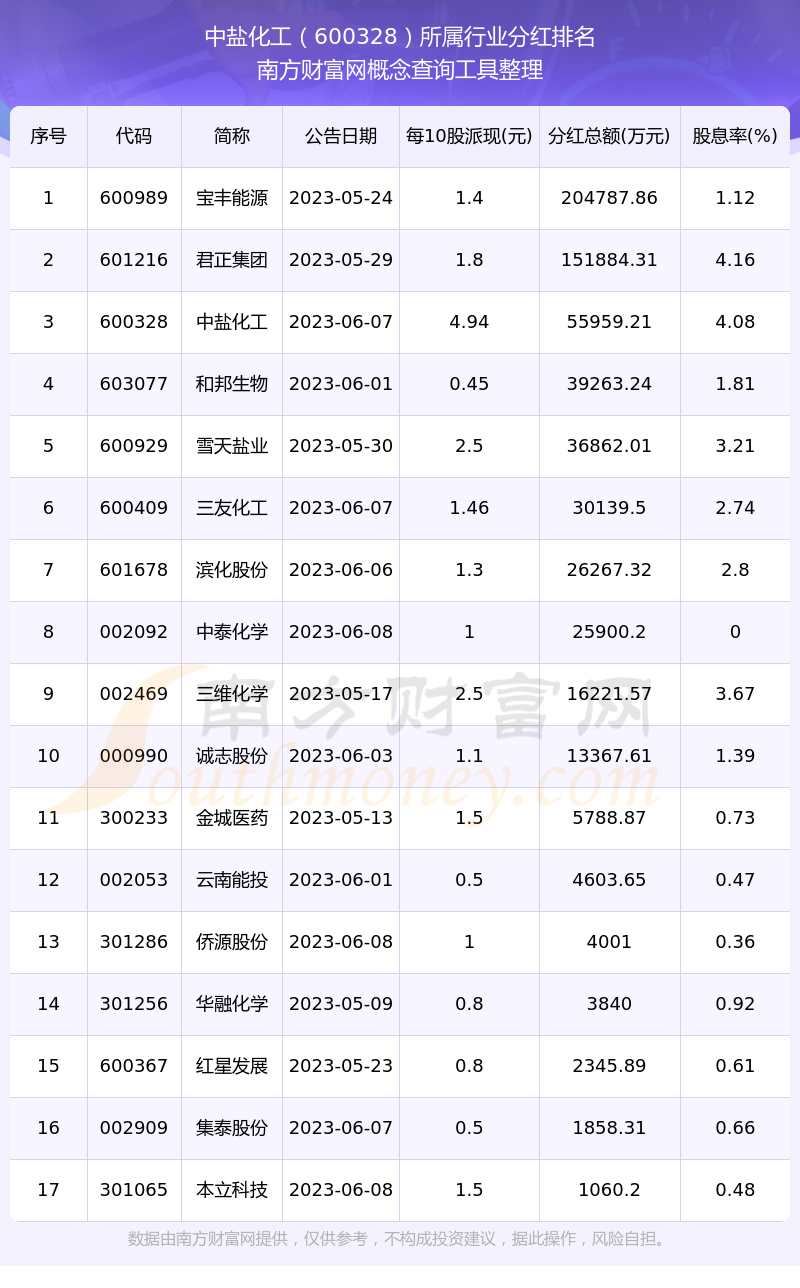Click the 分红总额(万元) column header
Viewport: 800px width, 1288px height.
610,136
